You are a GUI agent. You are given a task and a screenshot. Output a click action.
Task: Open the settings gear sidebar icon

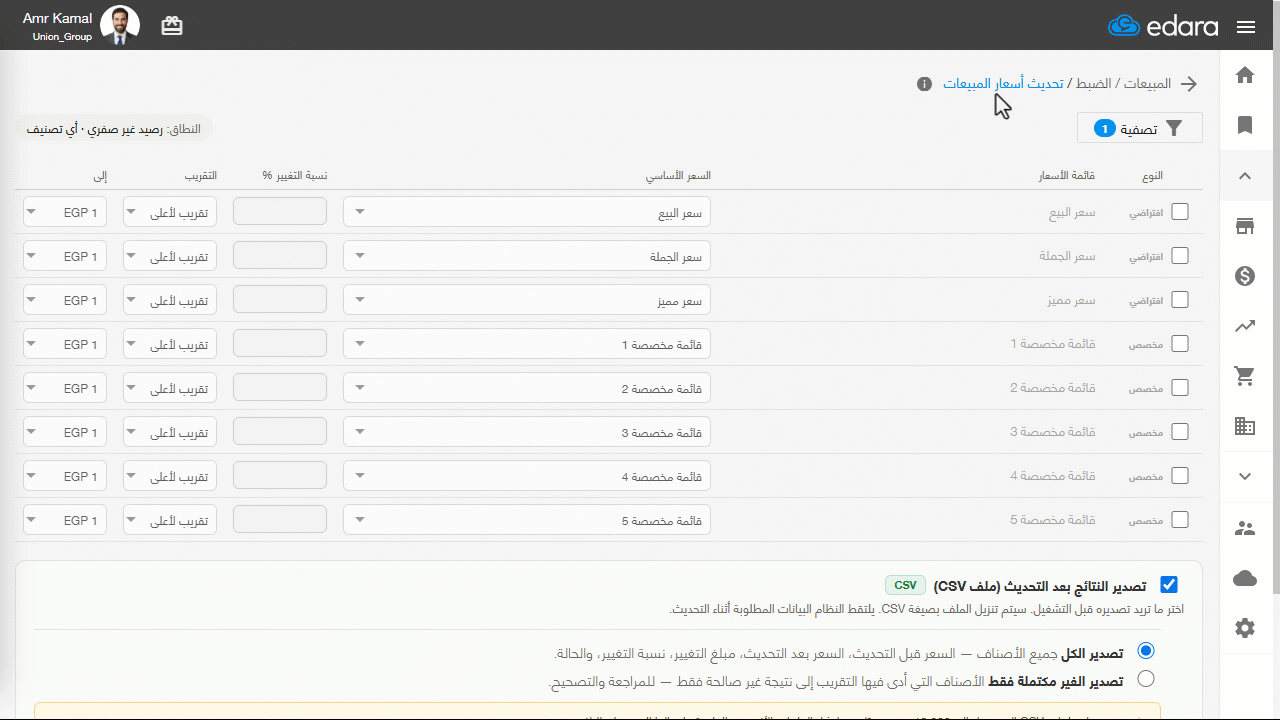point(1245,628)
